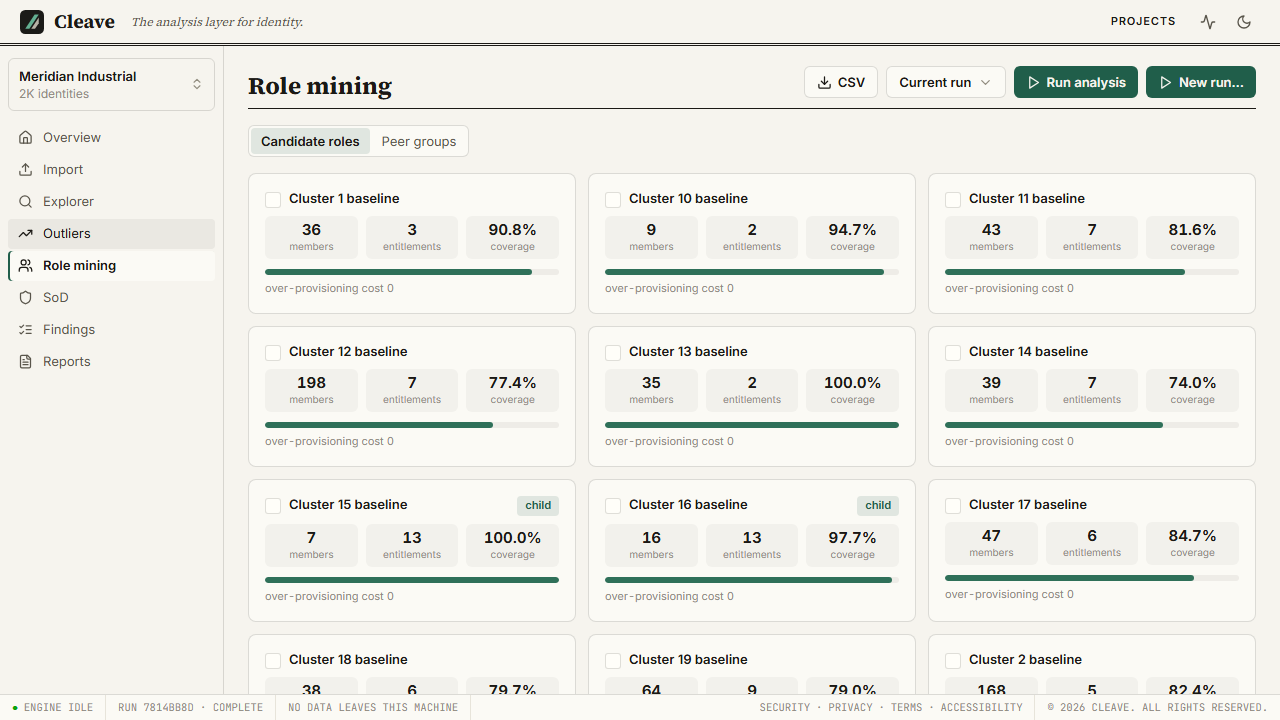Check the Cluster 11 baseline checkbox
This screenshot has width=1280, height=720.
click(x=953, y=200)
